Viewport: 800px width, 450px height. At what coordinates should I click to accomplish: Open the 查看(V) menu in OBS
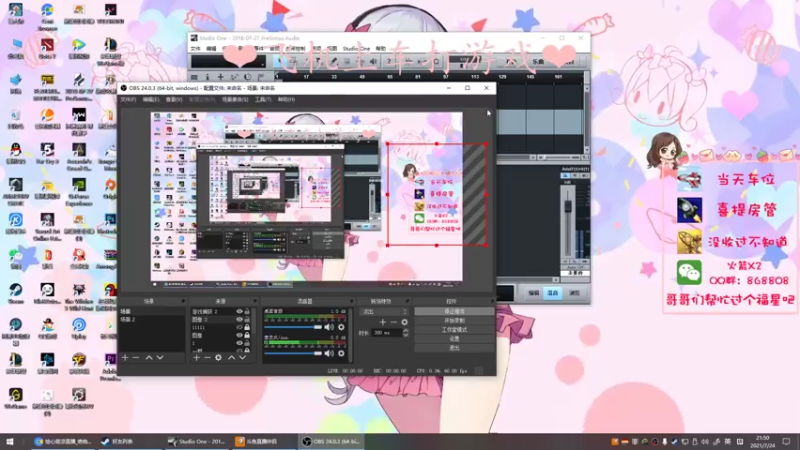coord(173,99)
